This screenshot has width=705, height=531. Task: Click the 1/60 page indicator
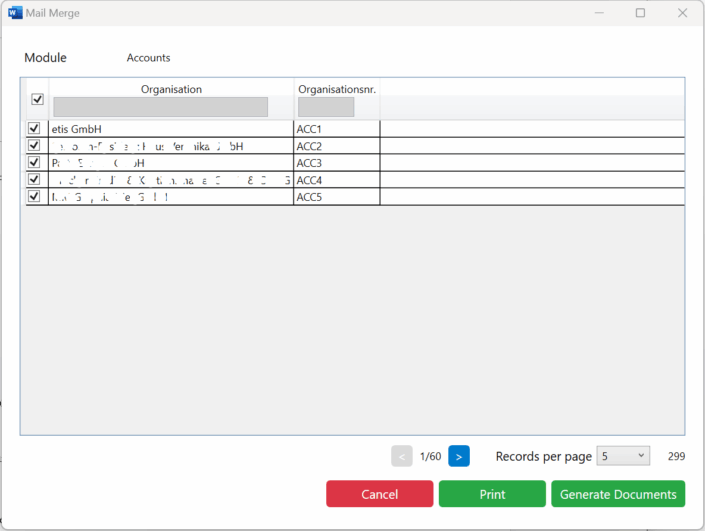430,456
